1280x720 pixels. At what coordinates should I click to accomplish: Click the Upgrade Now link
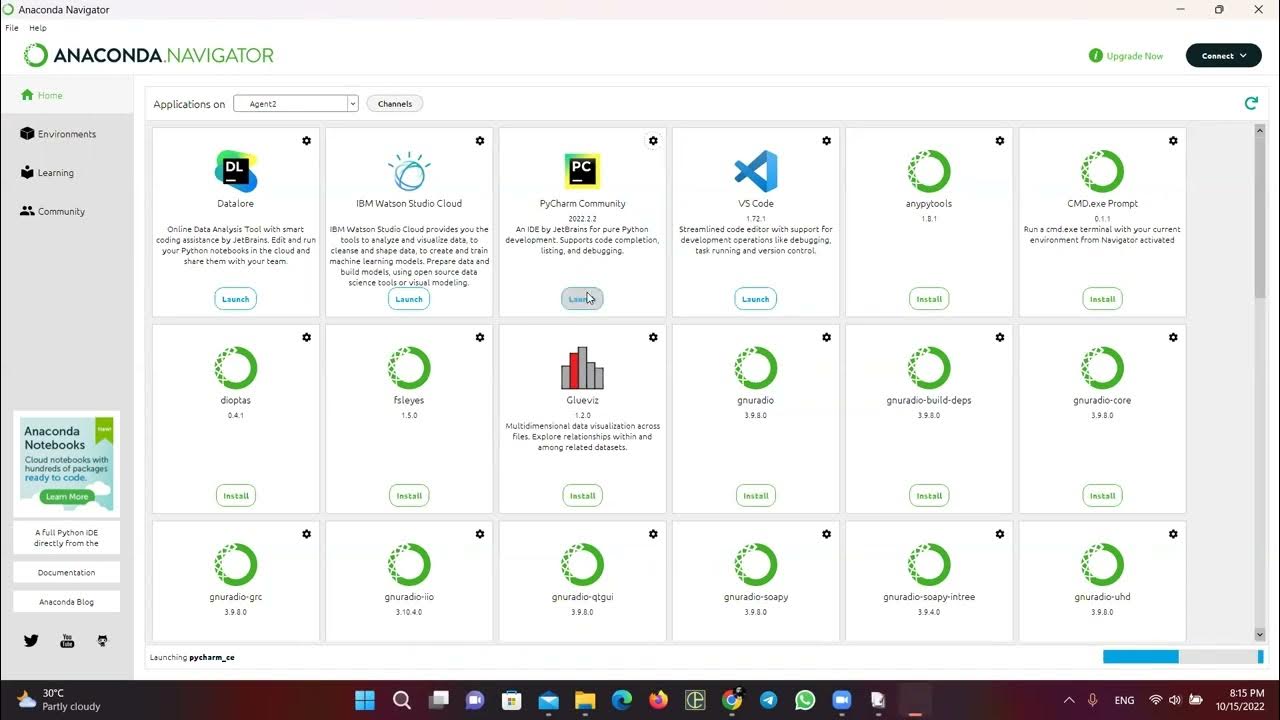click(1126, 56)
